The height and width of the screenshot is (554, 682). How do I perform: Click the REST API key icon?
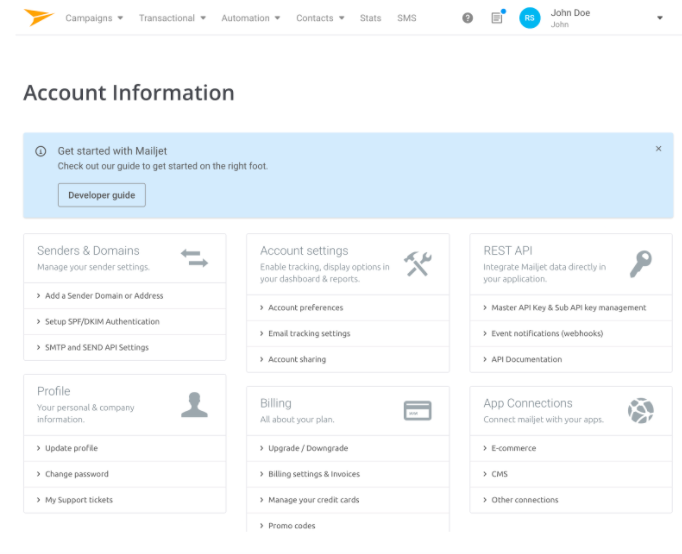click(640, 264)
